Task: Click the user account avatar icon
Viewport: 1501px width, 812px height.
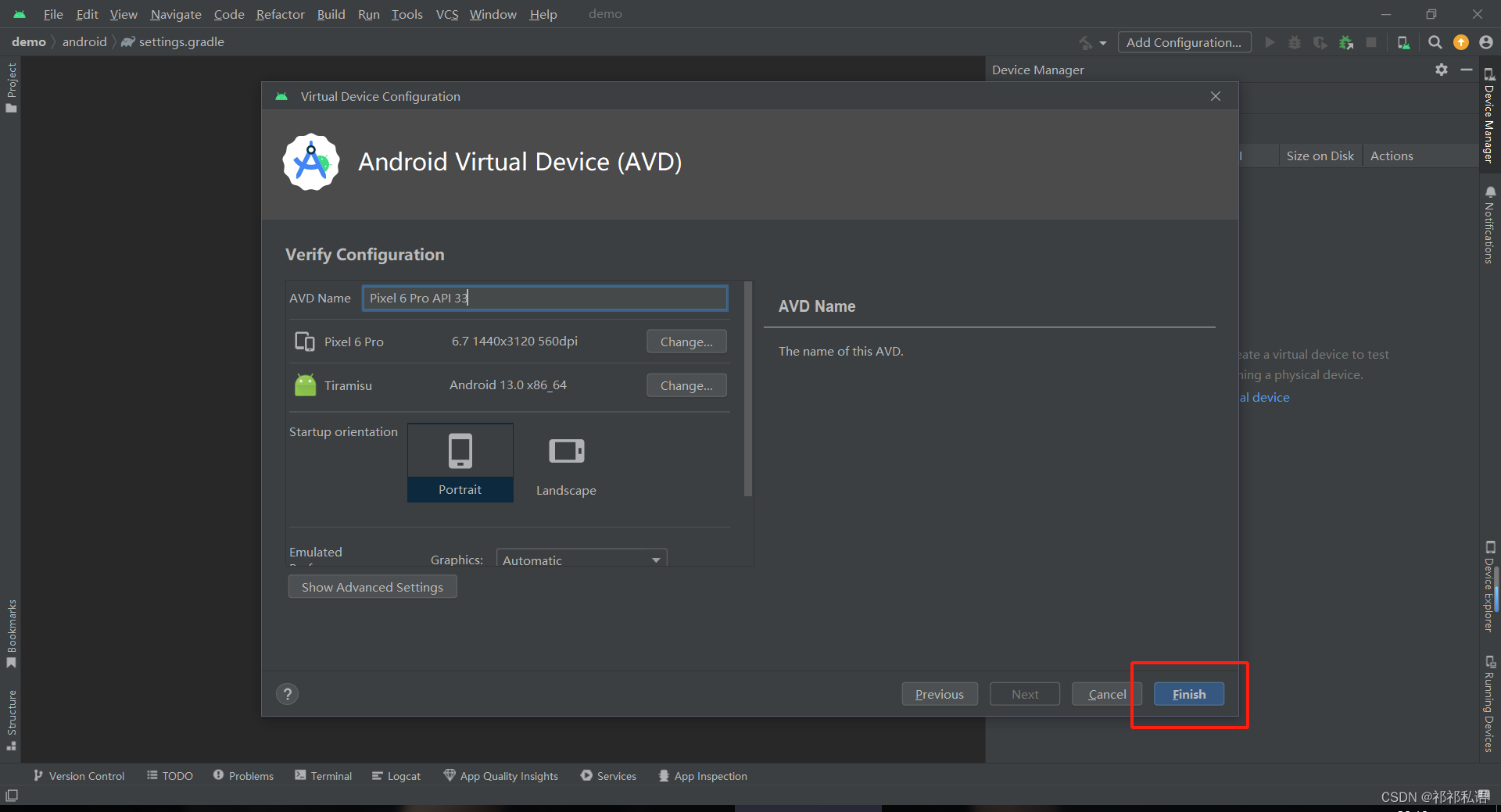Action: pyautogui.click(x=1486, y=42)
